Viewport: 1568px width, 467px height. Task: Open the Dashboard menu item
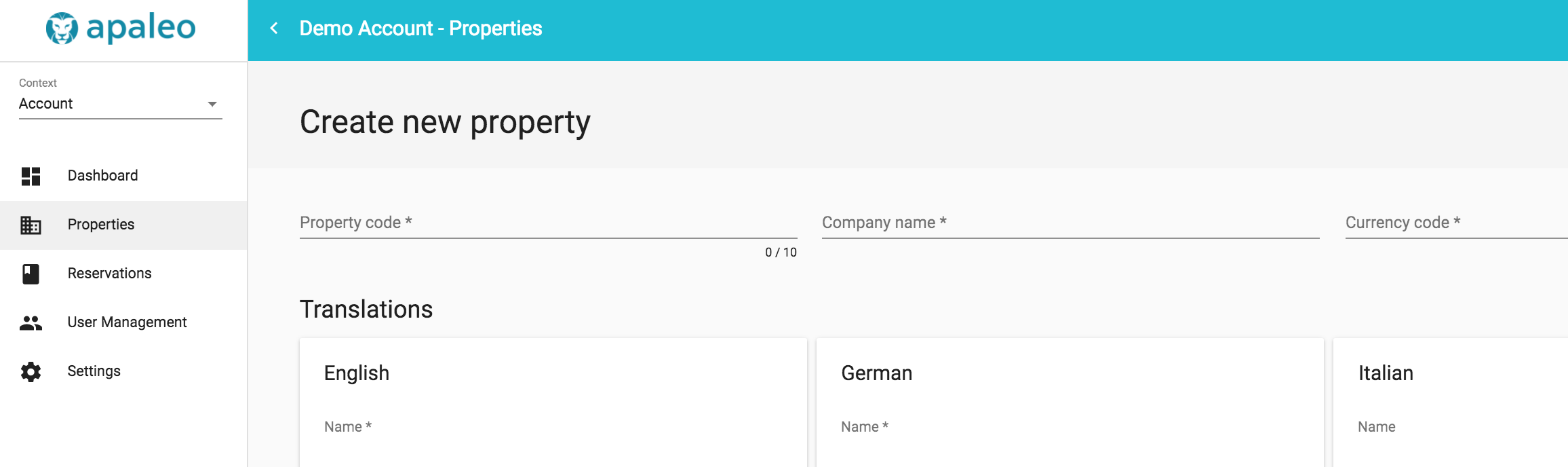123,176
